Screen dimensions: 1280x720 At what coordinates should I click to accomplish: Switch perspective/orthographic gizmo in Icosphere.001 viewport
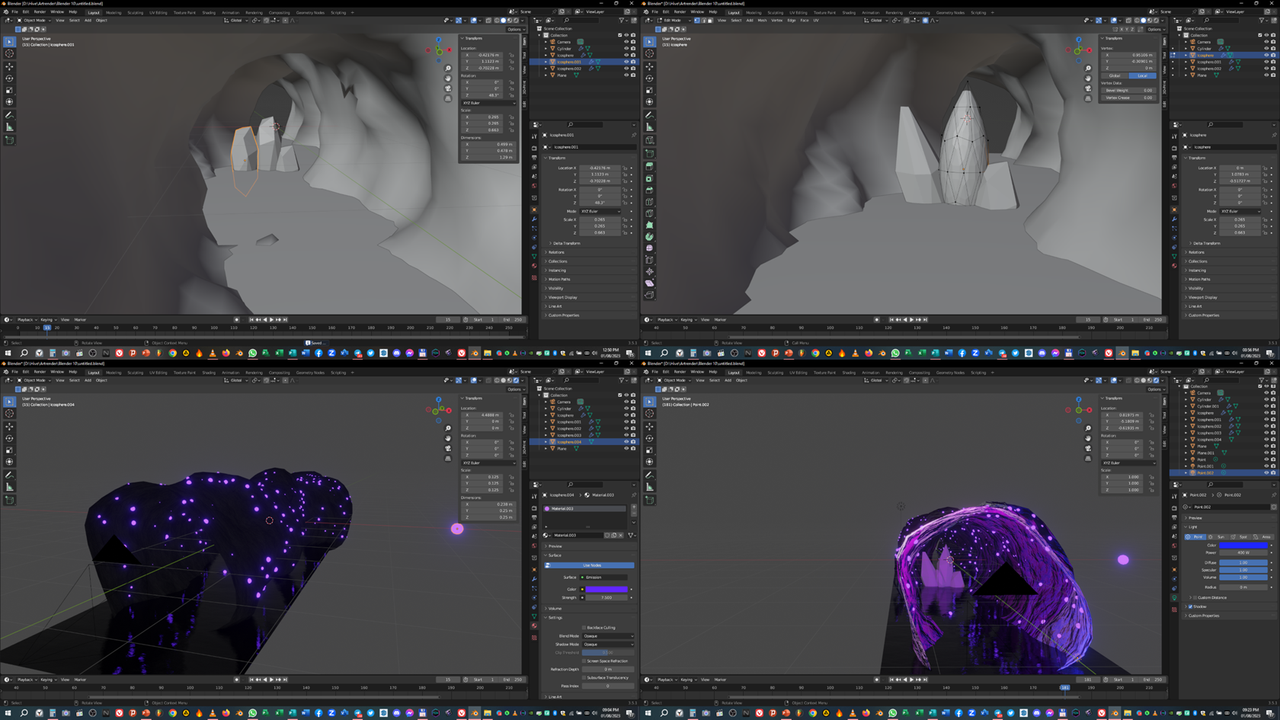coord(448,98)
